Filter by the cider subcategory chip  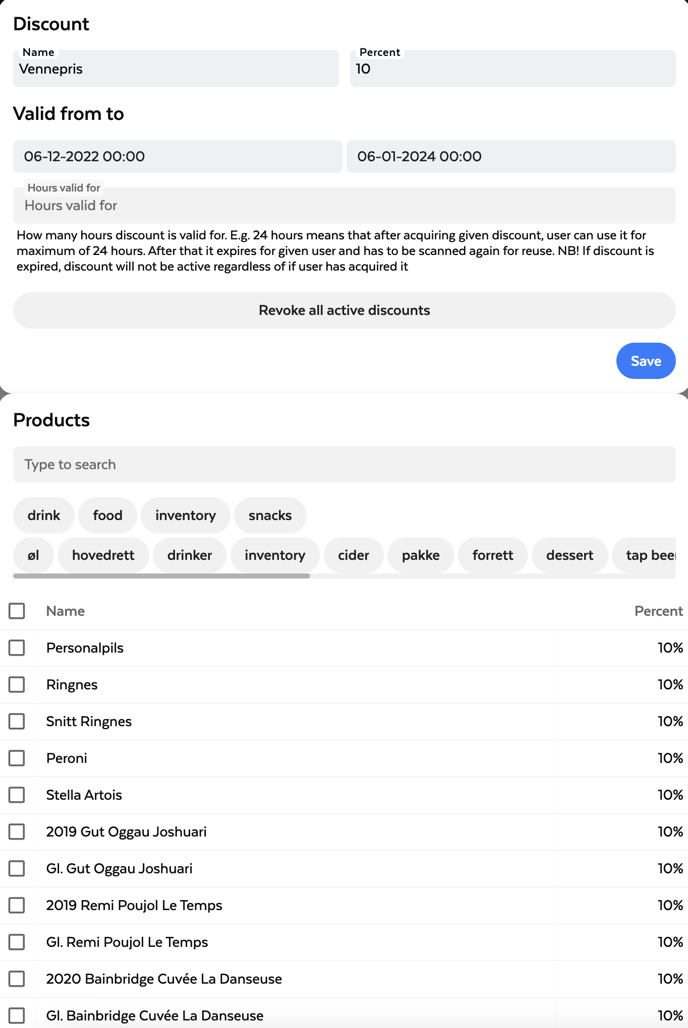pos(354,555)
